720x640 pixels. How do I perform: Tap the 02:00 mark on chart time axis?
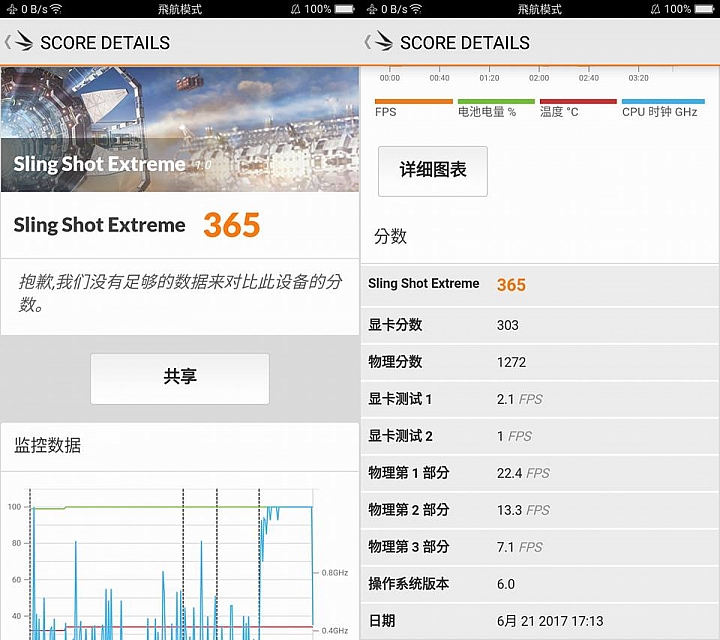click(539, 78)
